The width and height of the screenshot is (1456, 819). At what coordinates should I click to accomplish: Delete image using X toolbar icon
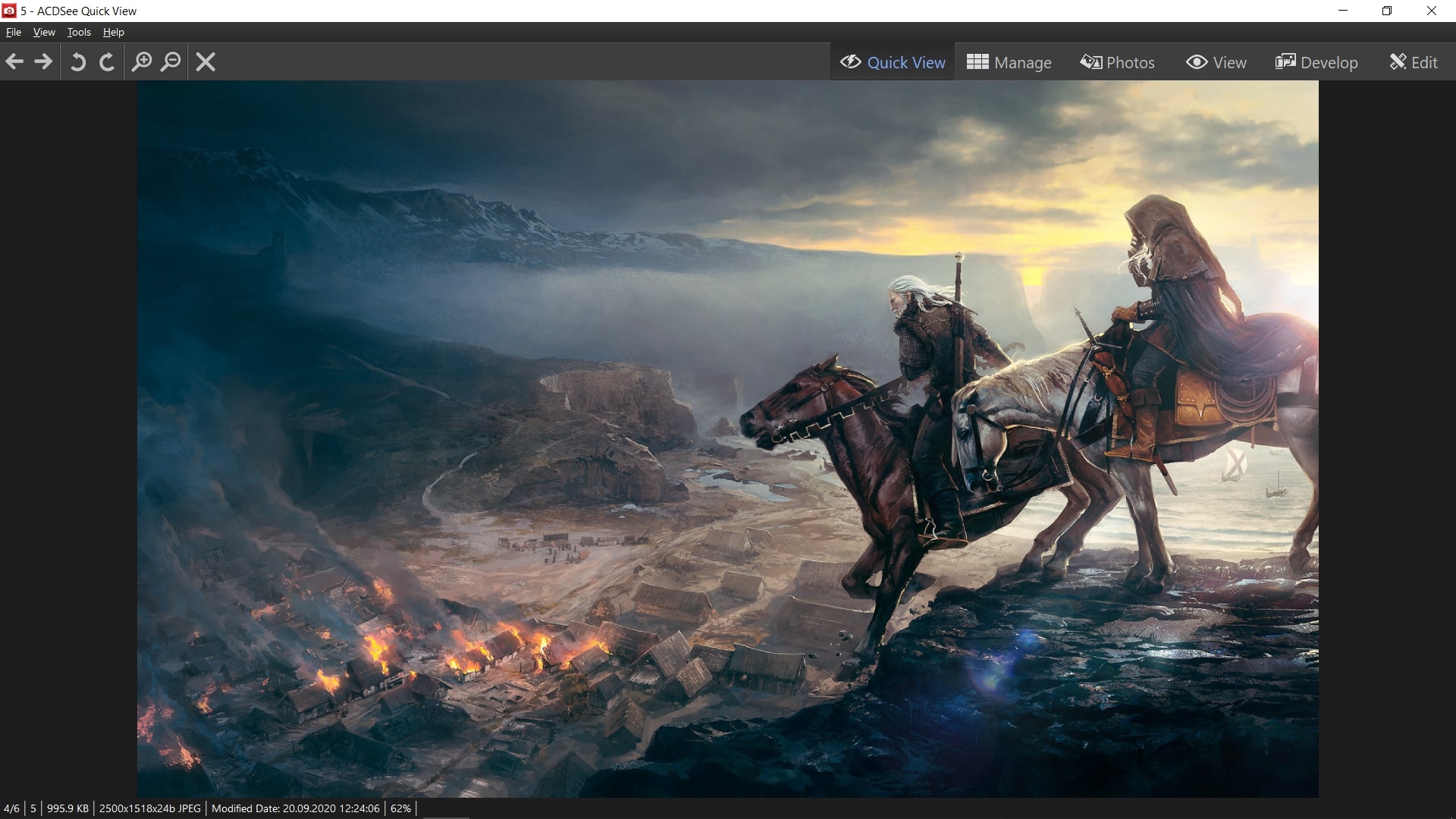pos(206,61)
